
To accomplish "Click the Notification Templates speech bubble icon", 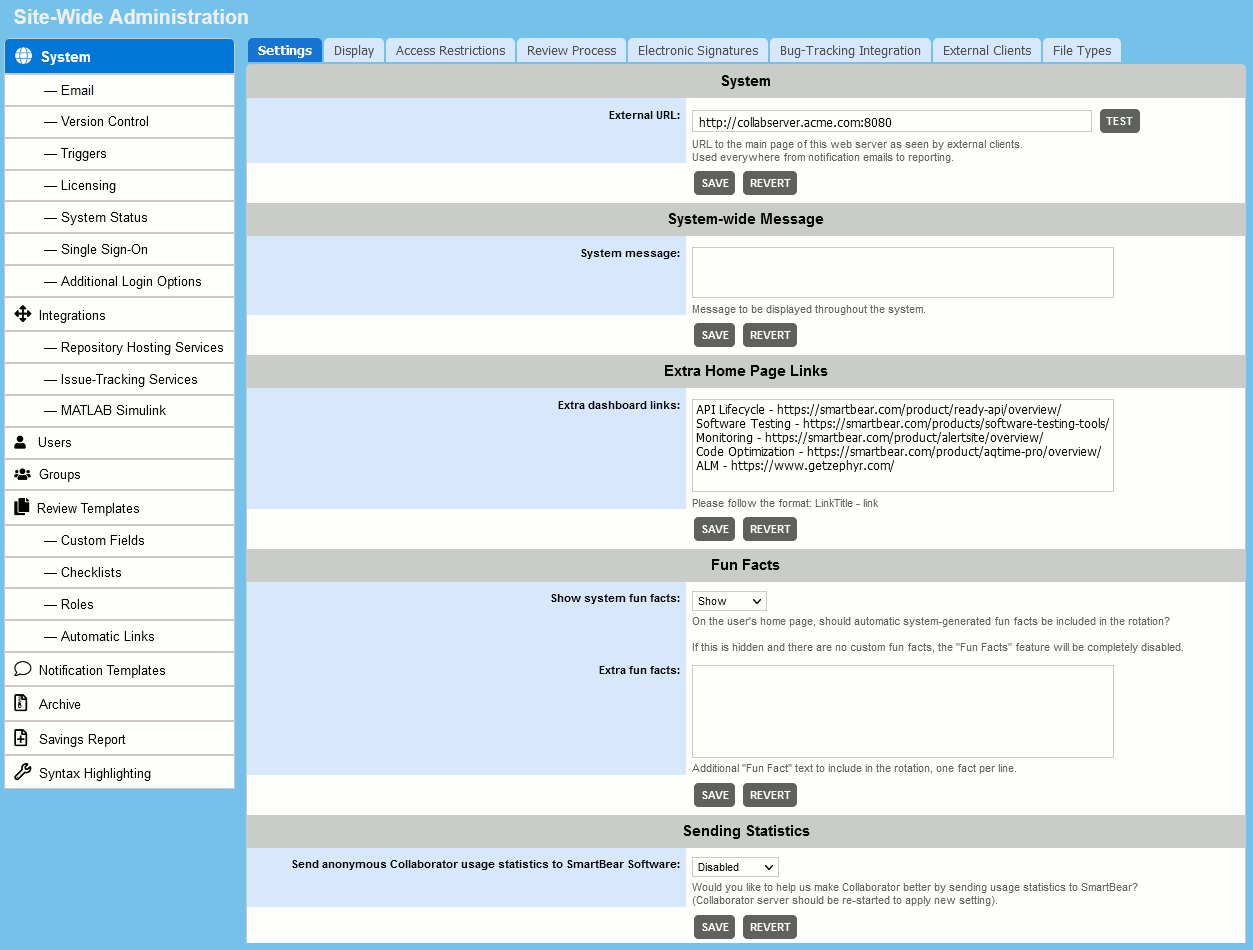I will pos(22,669).
